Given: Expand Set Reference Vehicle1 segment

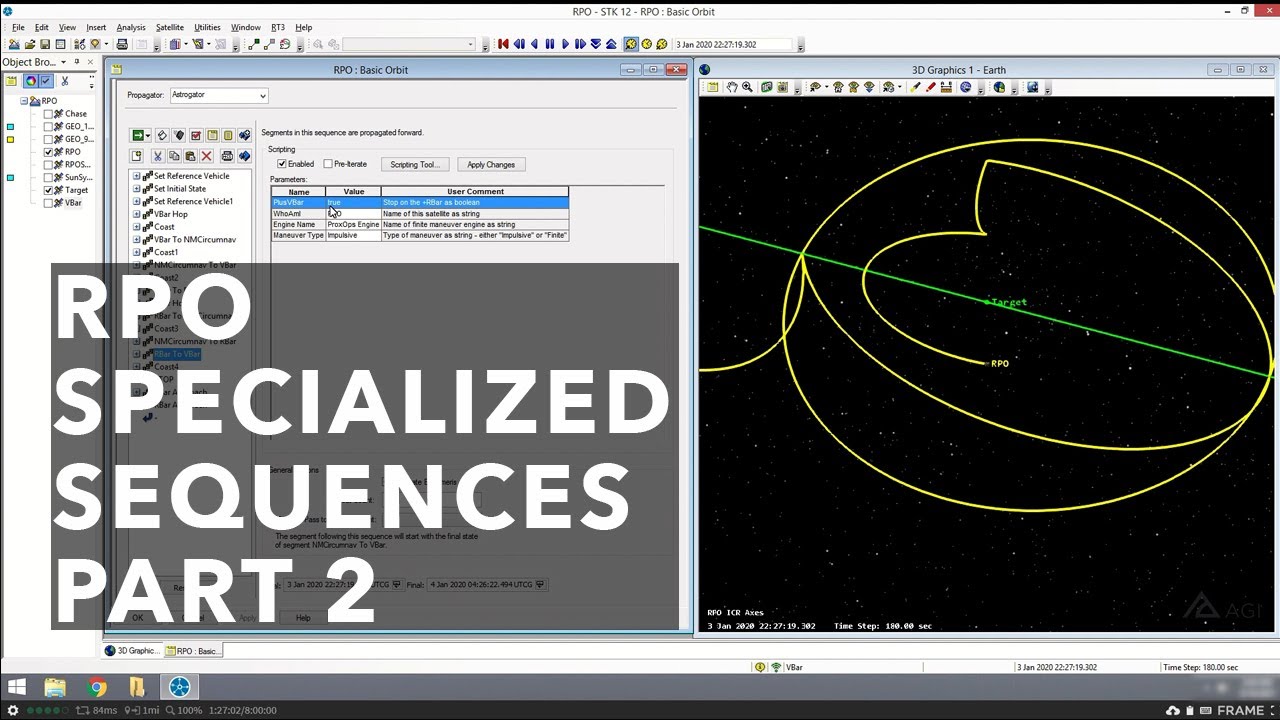Looking at the screenshot, I should tap(136, 201).
